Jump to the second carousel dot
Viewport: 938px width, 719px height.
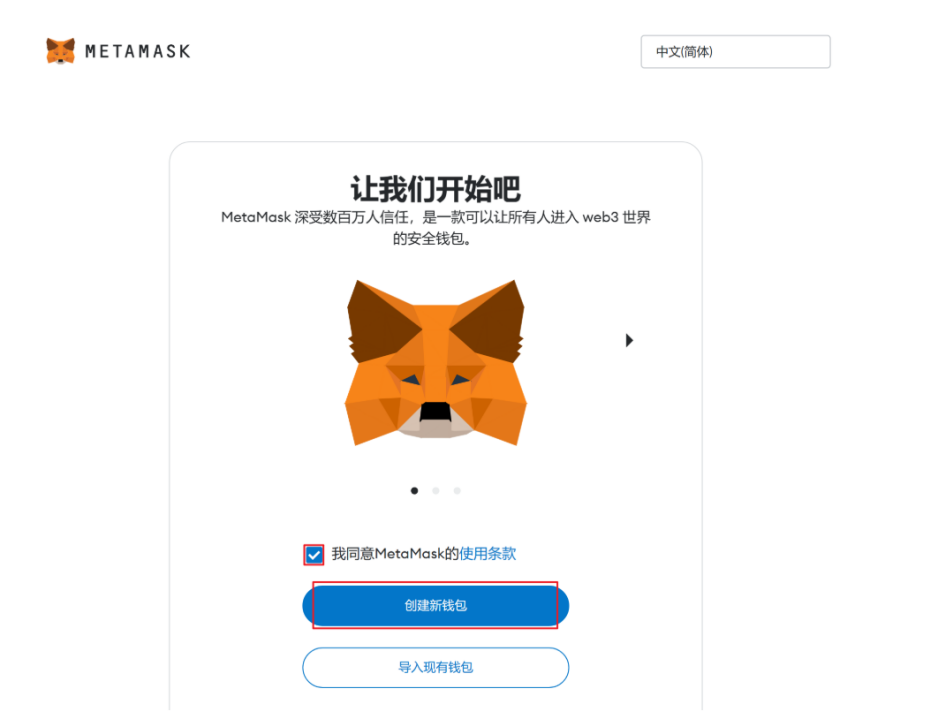436,490
